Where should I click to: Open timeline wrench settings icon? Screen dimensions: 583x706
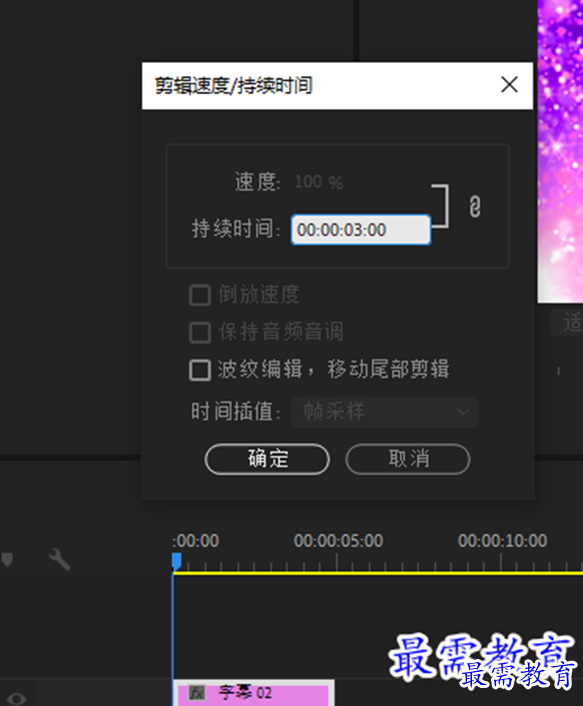[x=59, y=559]
